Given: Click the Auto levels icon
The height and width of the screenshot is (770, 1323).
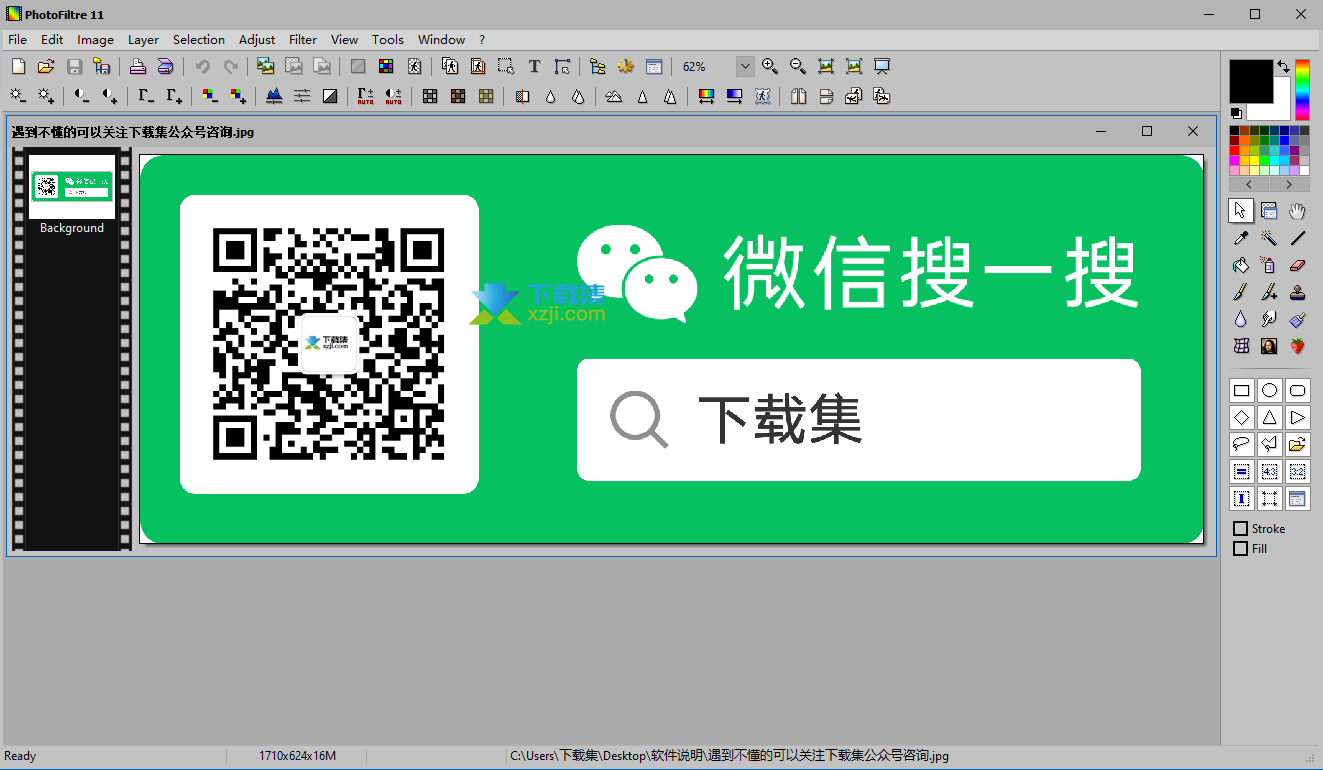Looking at the screenshot, I should point(366,96).
